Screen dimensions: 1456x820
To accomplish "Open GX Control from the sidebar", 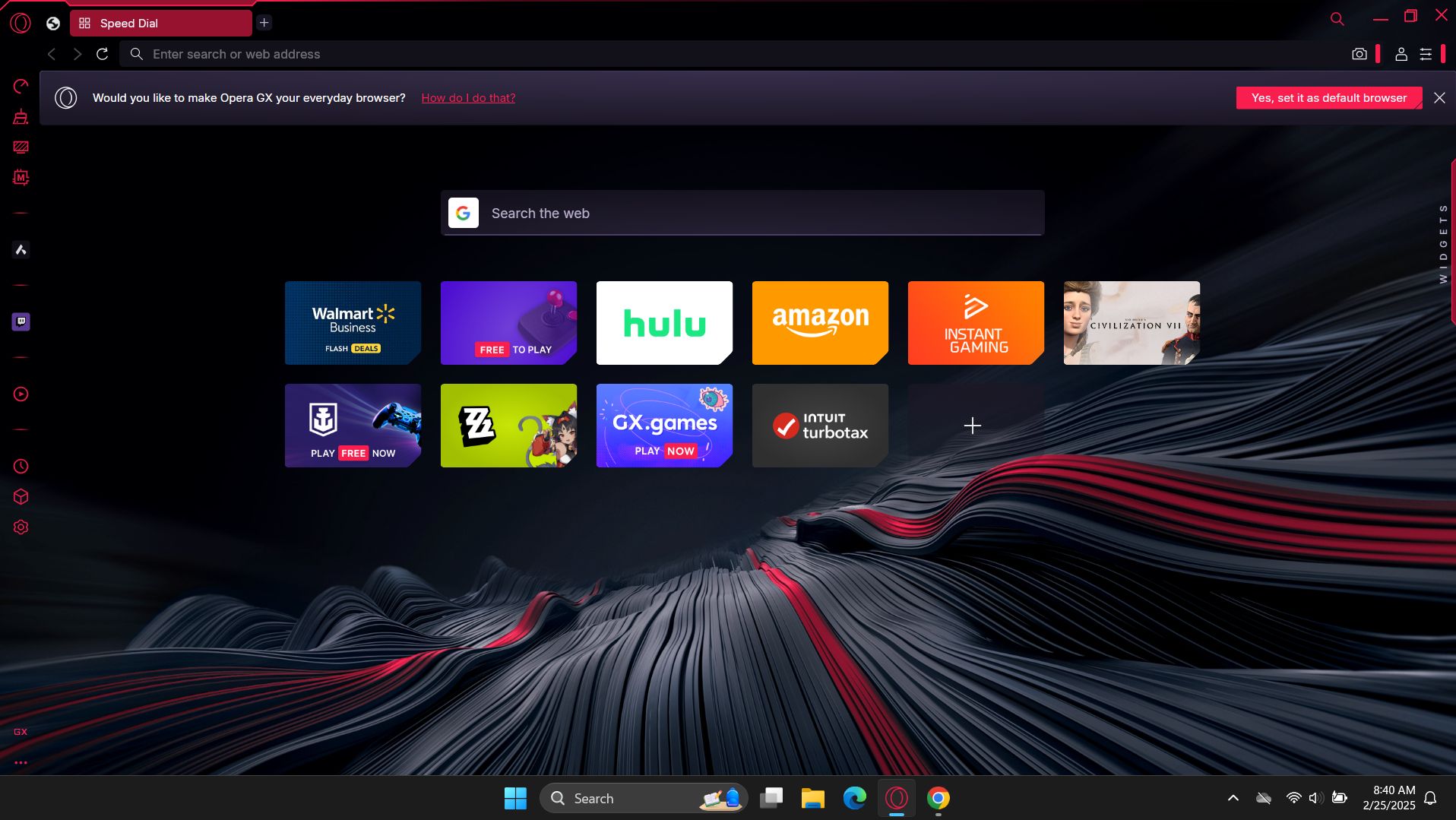I will tap(21, 86).
